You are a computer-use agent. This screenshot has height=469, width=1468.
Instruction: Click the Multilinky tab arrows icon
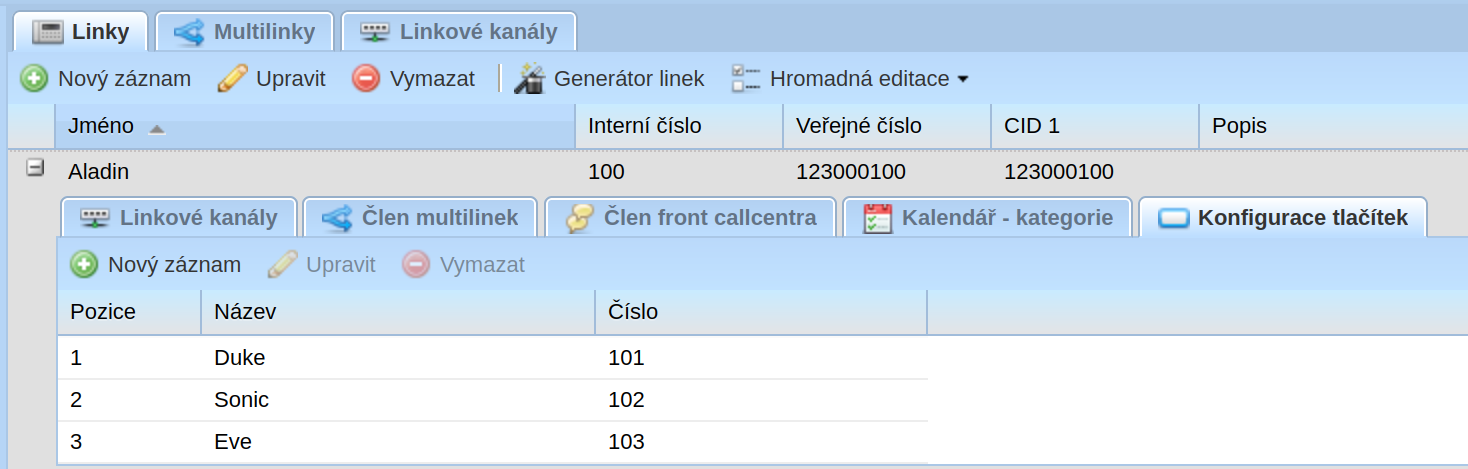click(x=189, y=32)
